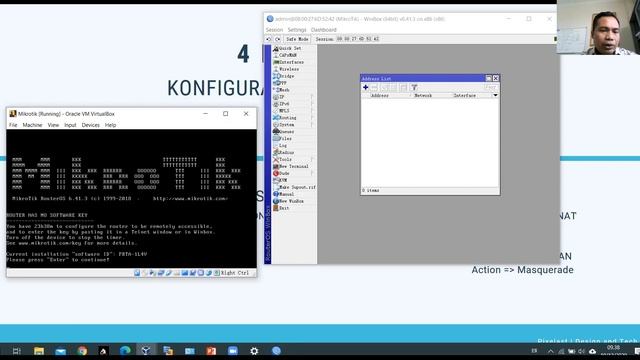The width and height of the screenshot is (640, 360).
Task: Sort by the Address column header
Action: point(380,96)
